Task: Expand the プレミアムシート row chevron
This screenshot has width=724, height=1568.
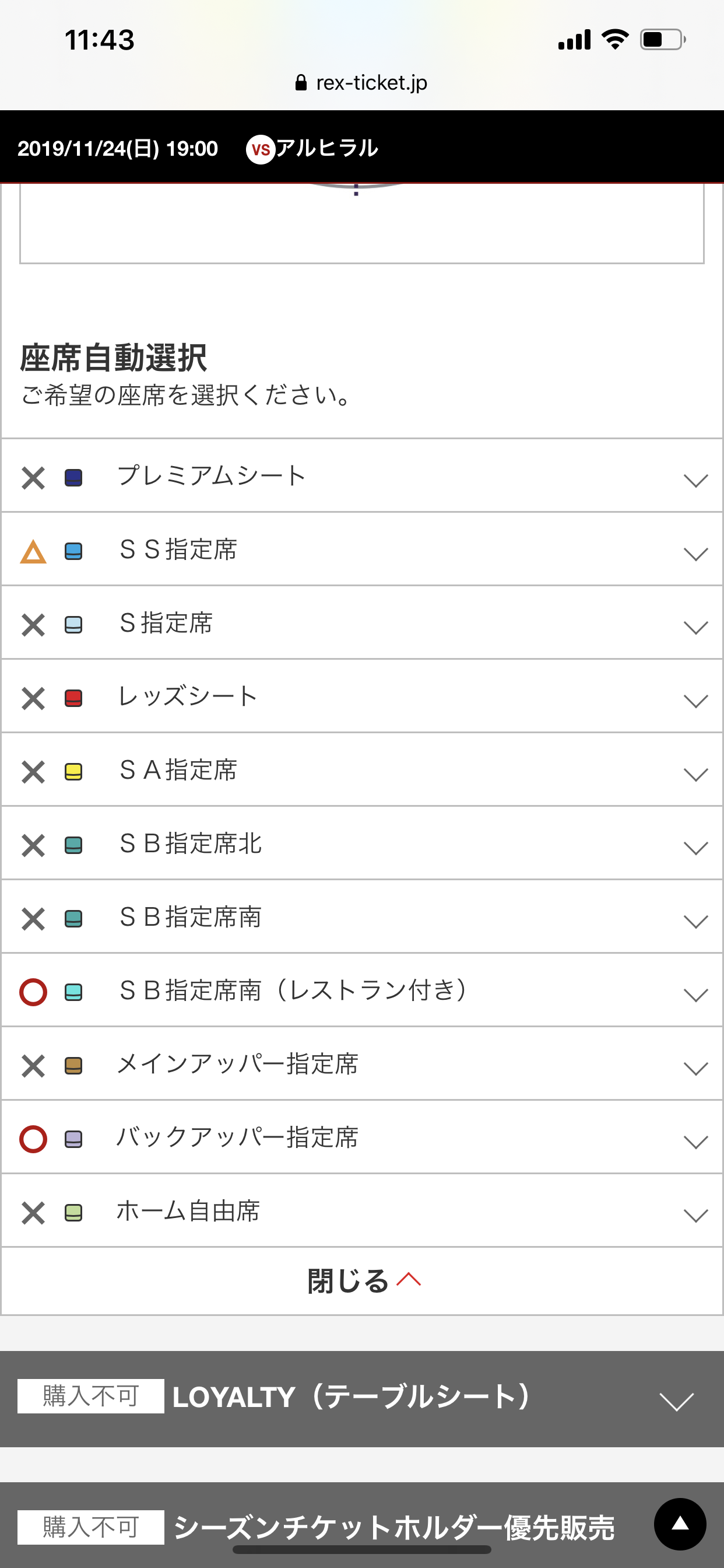Action: (695, 480)
